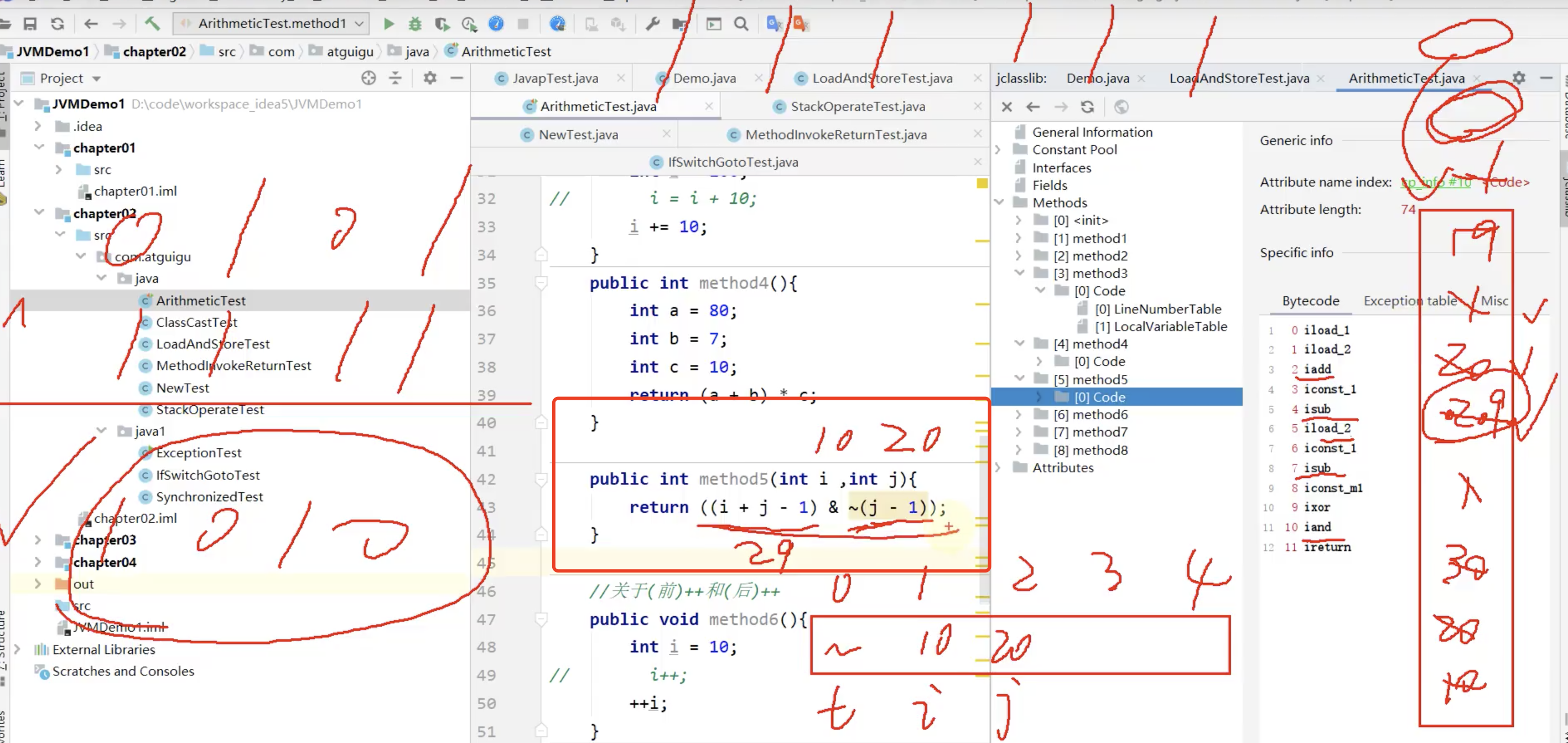Hide the Project tool window
This screenshot has width=1568, height=743.
coord(456,78)
